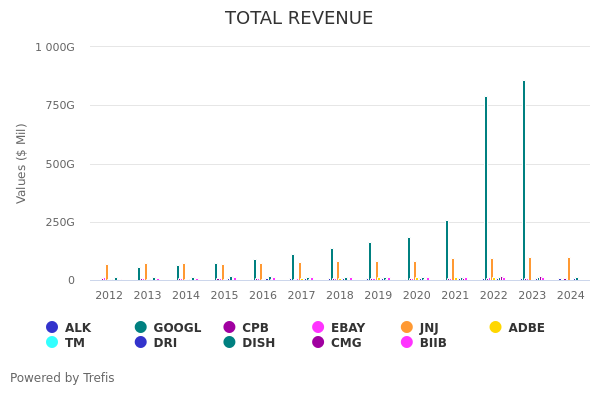Click the 2018 x-axis year label
The image size is (600, 400).
tap(339, 295)
